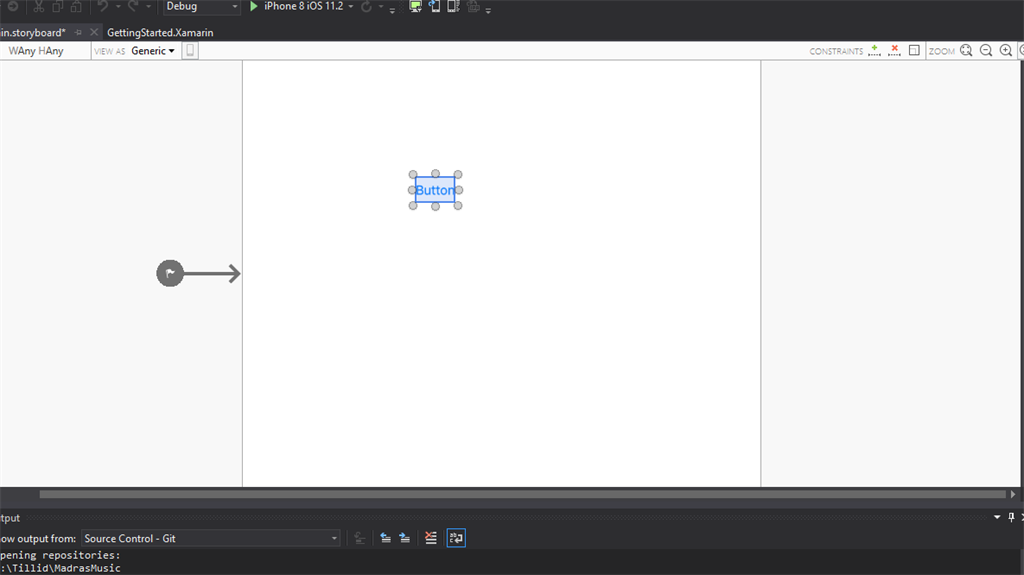The width and height of the screenshot is (1024, 575).
Task: Open the Redo history dropdown arrow
Action: tap(149, 7)
